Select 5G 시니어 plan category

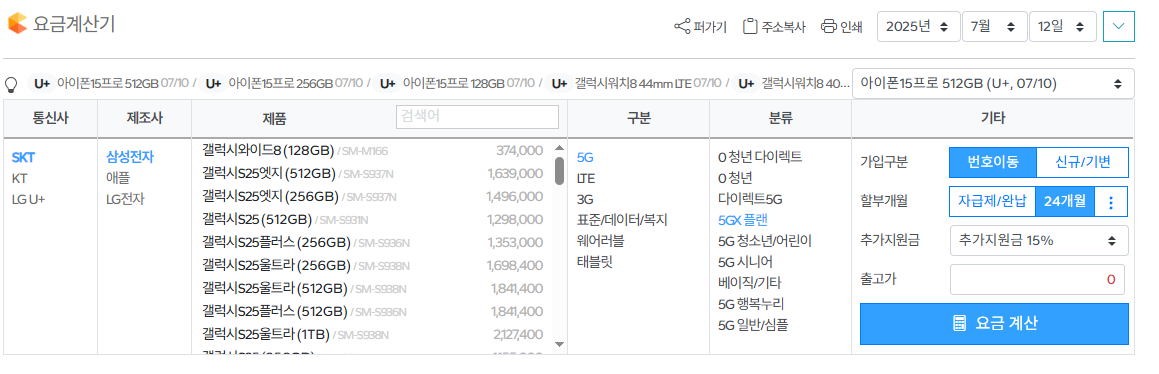click(745, 261)
